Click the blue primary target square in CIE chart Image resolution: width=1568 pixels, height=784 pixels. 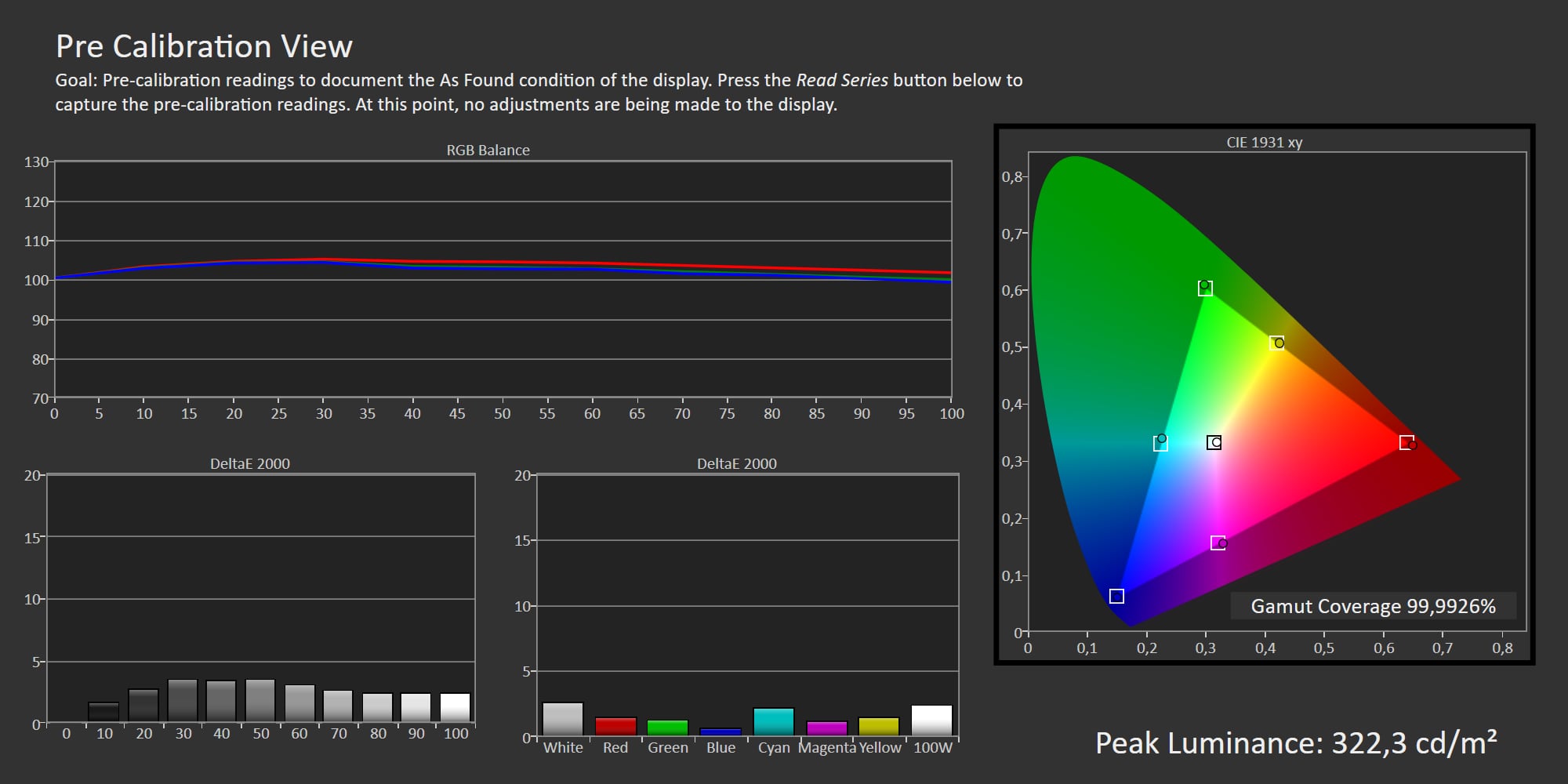click(x=1116, y=596)
